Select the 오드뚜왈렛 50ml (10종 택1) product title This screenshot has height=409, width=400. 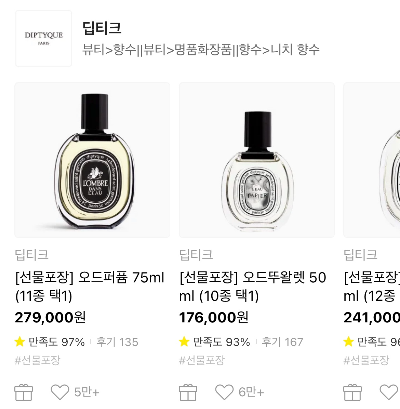pyautogui.click(x=253, y=286)
